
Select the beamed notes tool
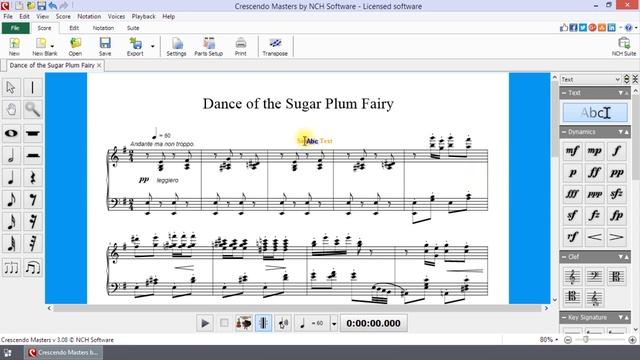pos(33,268)
